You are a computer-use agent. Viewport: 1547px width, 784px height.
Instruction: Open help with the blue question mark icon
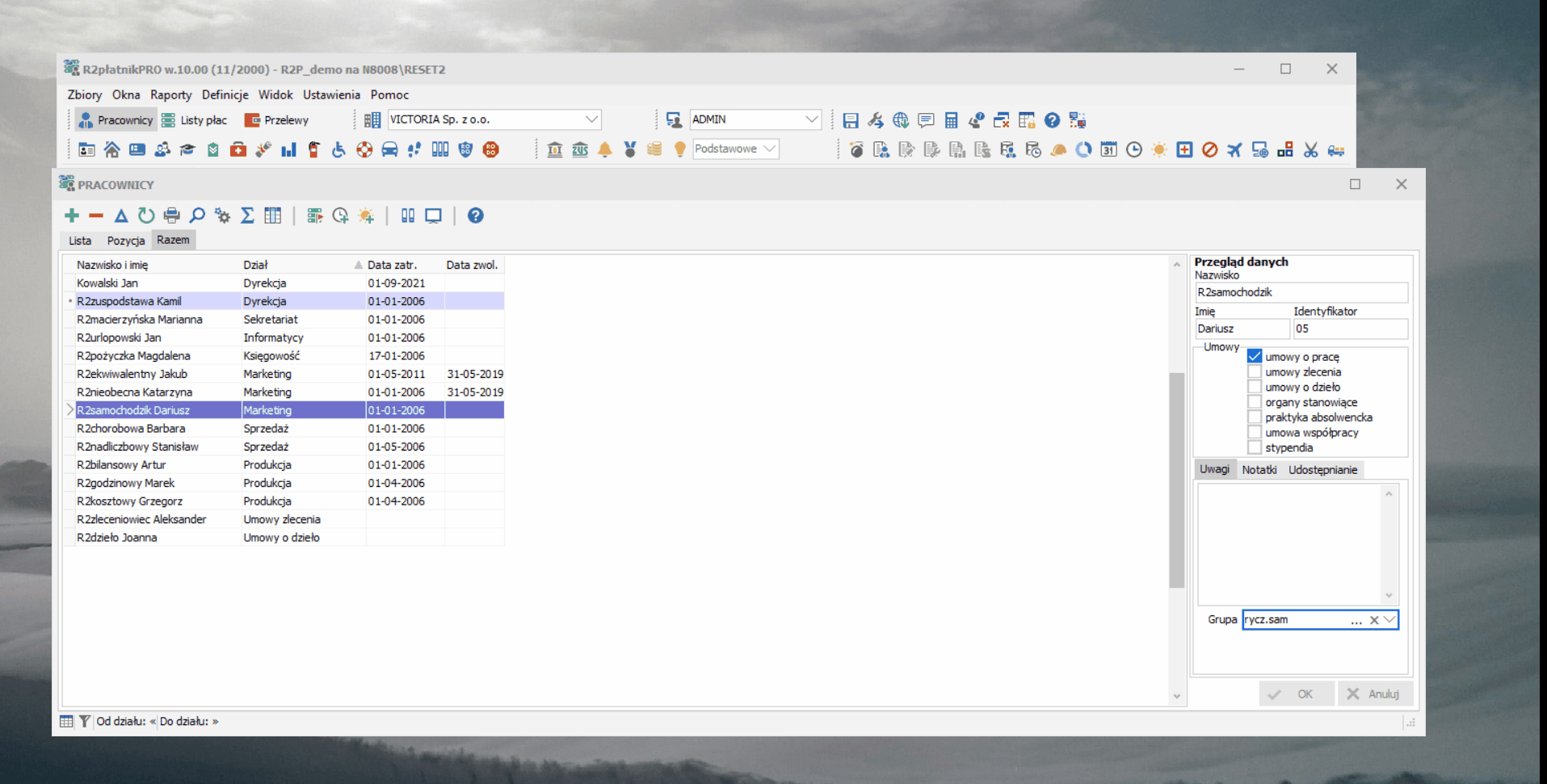pyautogui.click(x=476, y=216)
